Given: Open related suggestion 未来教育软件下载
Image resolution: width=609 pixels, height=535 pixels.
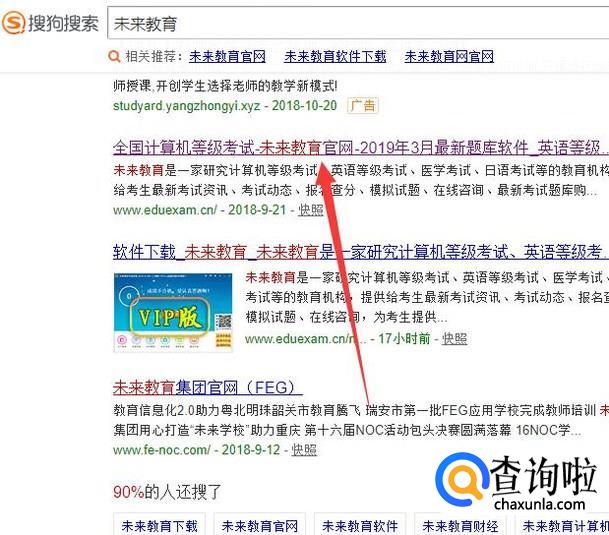Looking at the screenshot, I should tap(335, 57).
